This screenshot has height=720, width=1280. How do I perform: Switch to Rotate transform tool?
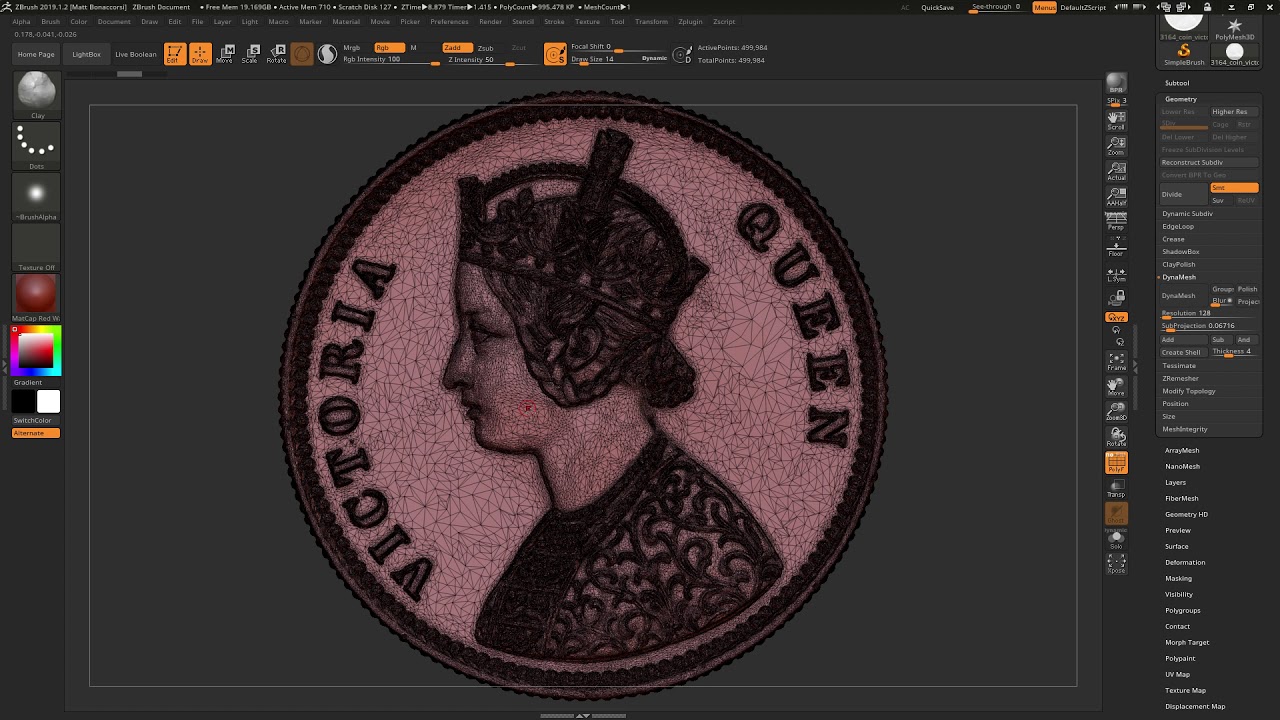point(277,54)
